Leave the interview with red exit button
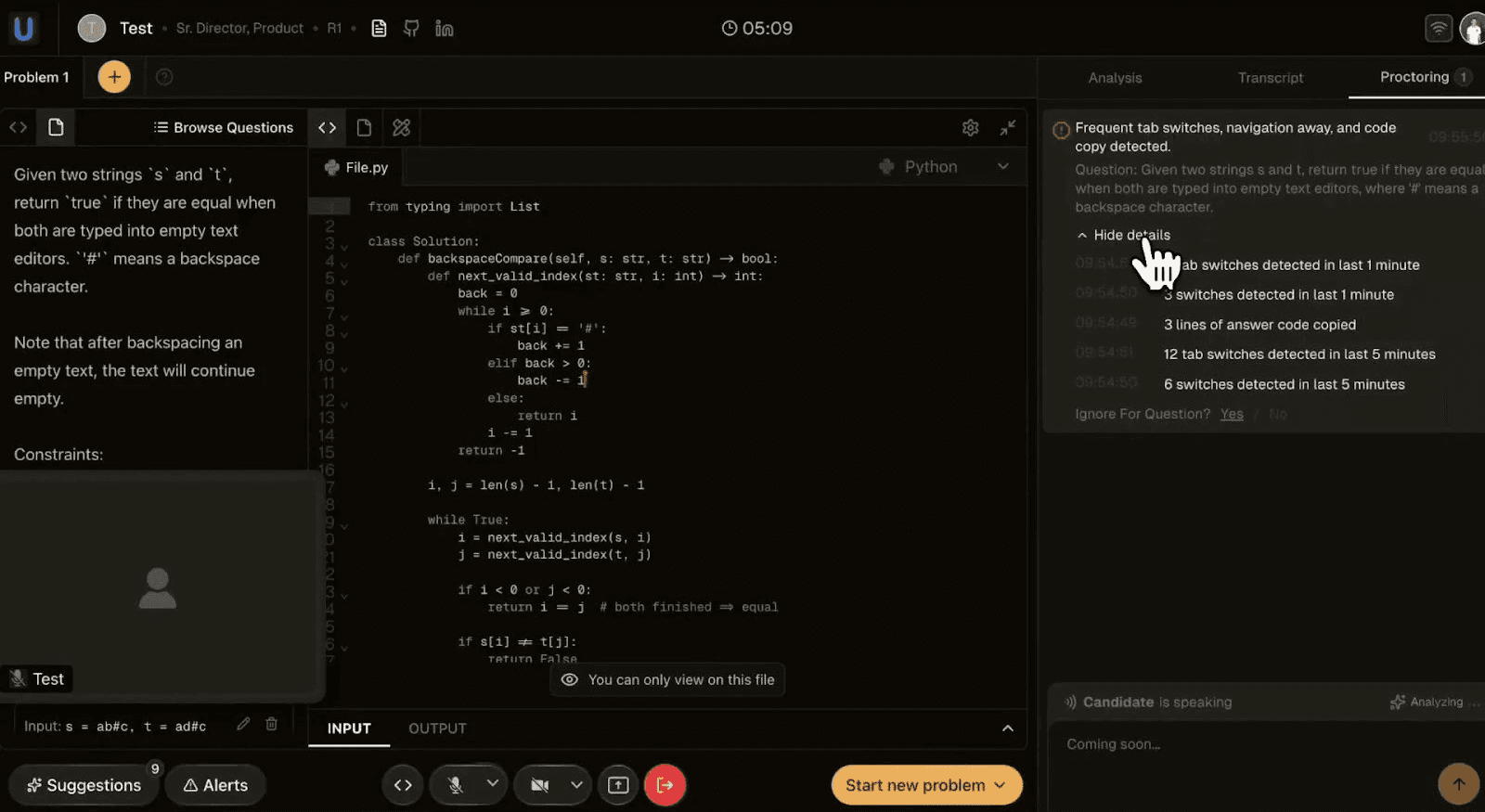 (x=665, y=785)
